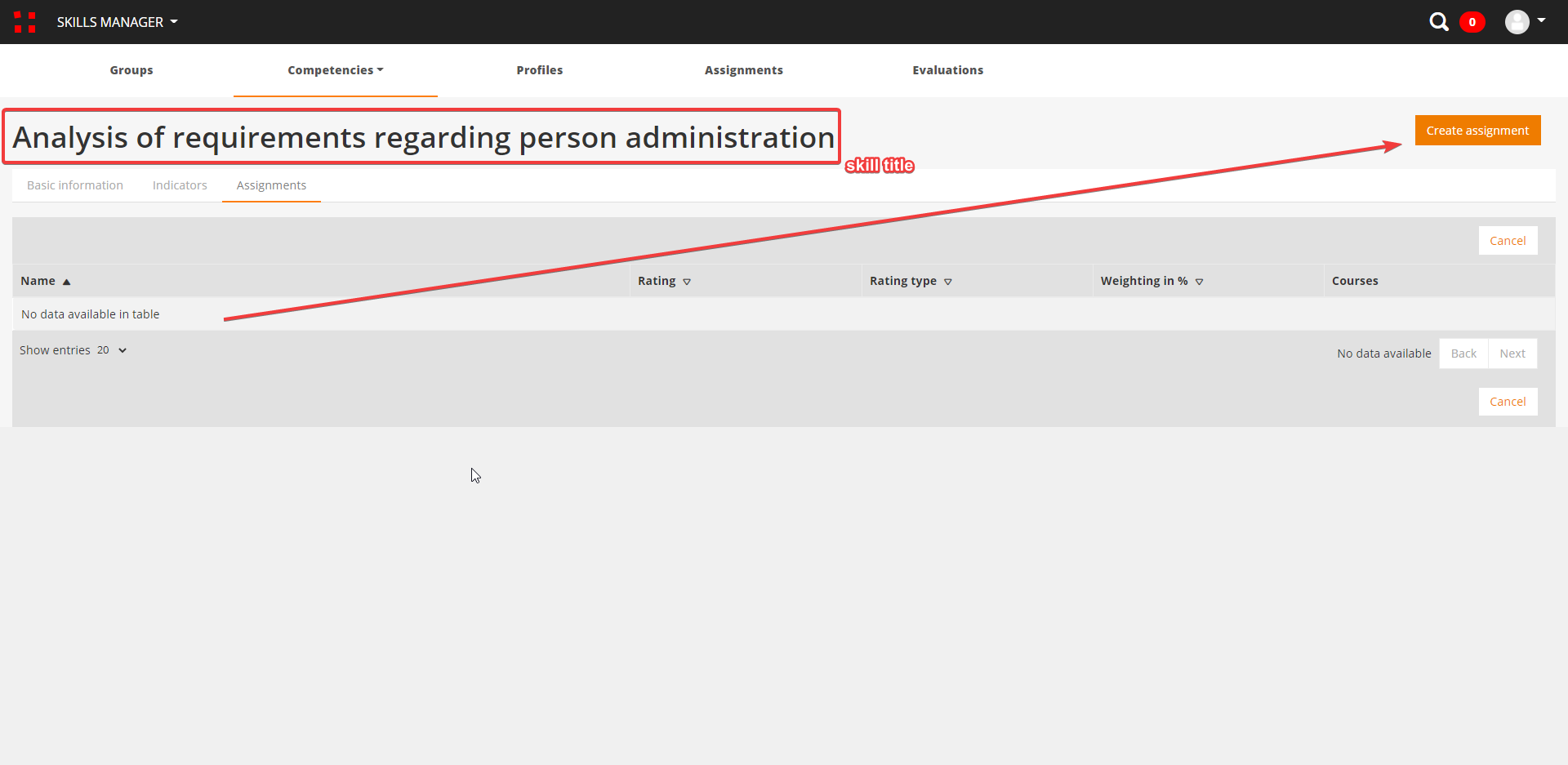The image size is (1568, 765).
Task: Click the Create assignment button
Action: (1477, 131)
